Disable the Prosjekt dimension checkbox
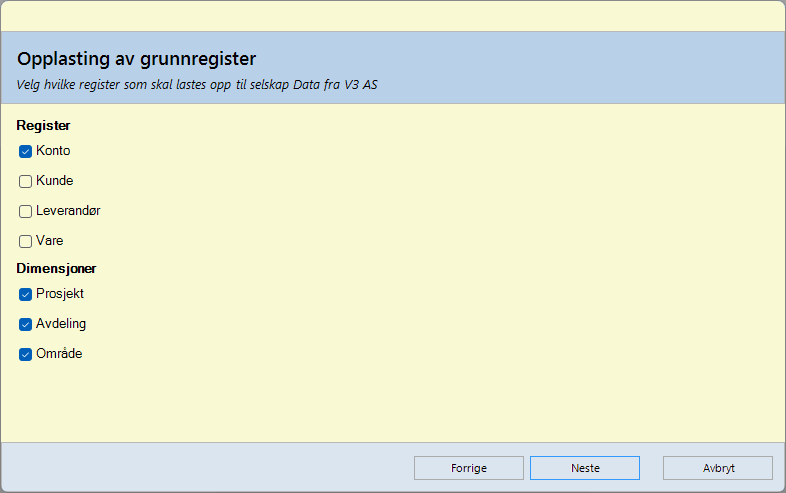Image resolution: width=786 pixels, height=493 pixels. coord(26,295)
